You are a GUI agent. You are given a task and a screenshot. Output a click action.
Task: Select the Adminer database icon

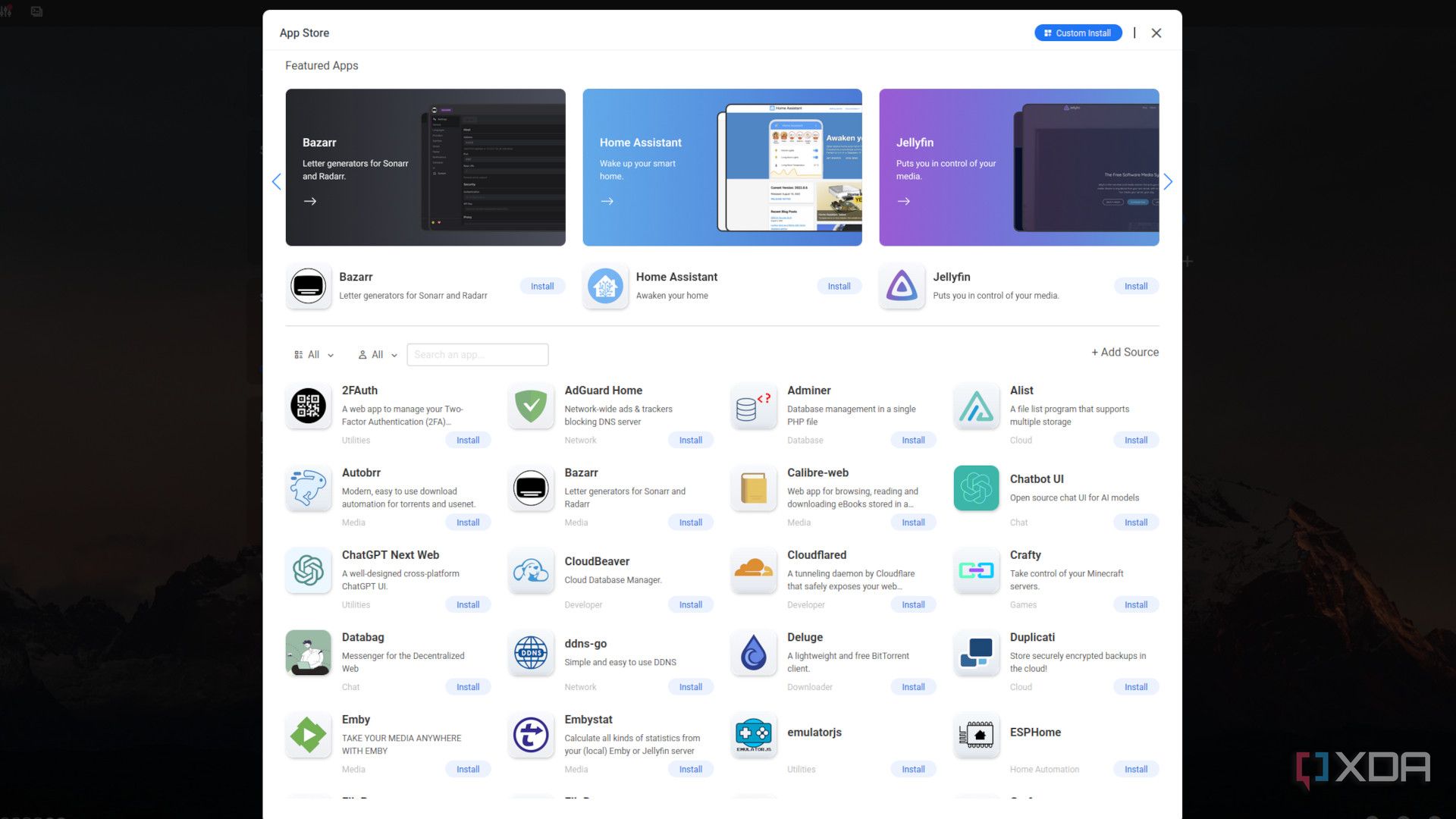pos(753,406)
